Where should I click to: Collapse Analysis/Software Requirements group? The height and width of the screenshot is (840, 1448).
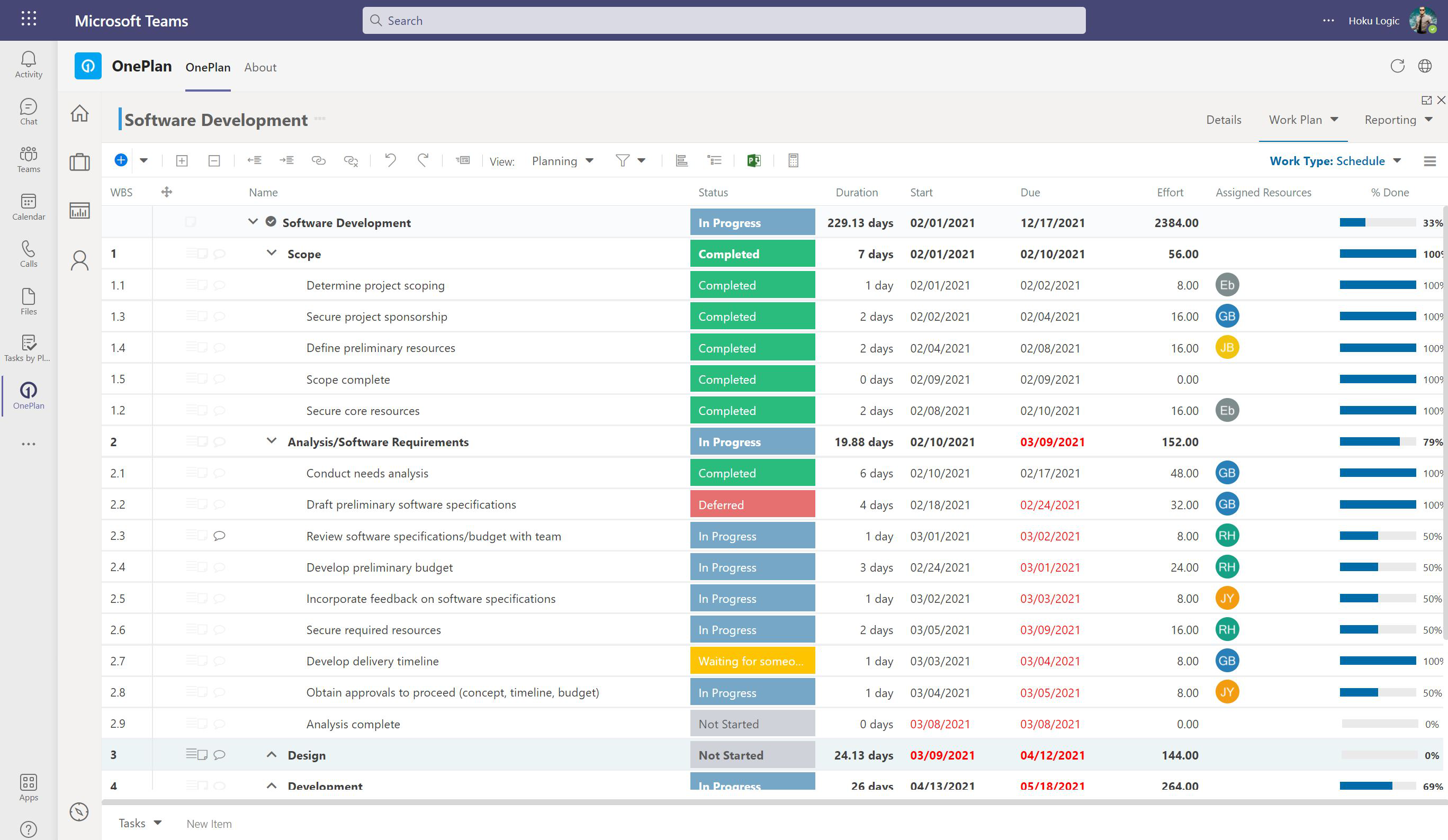pos(272,441)
